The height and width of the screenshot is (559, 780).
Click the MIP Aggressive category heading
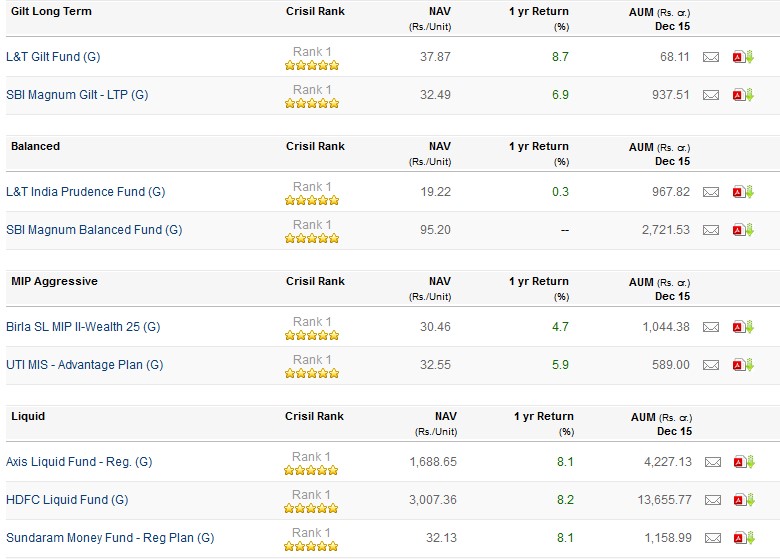(54, 281)
